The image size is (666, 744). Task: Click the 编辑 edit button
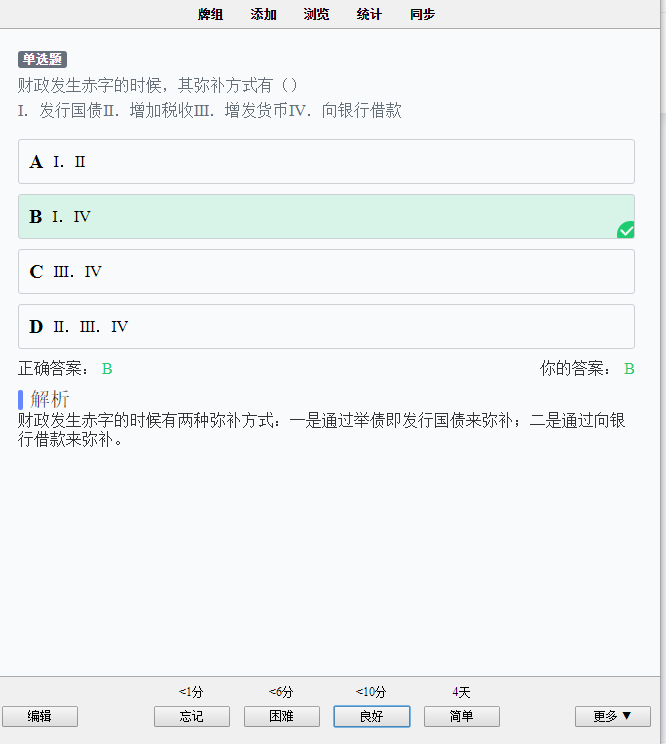(x=40, y=716)
